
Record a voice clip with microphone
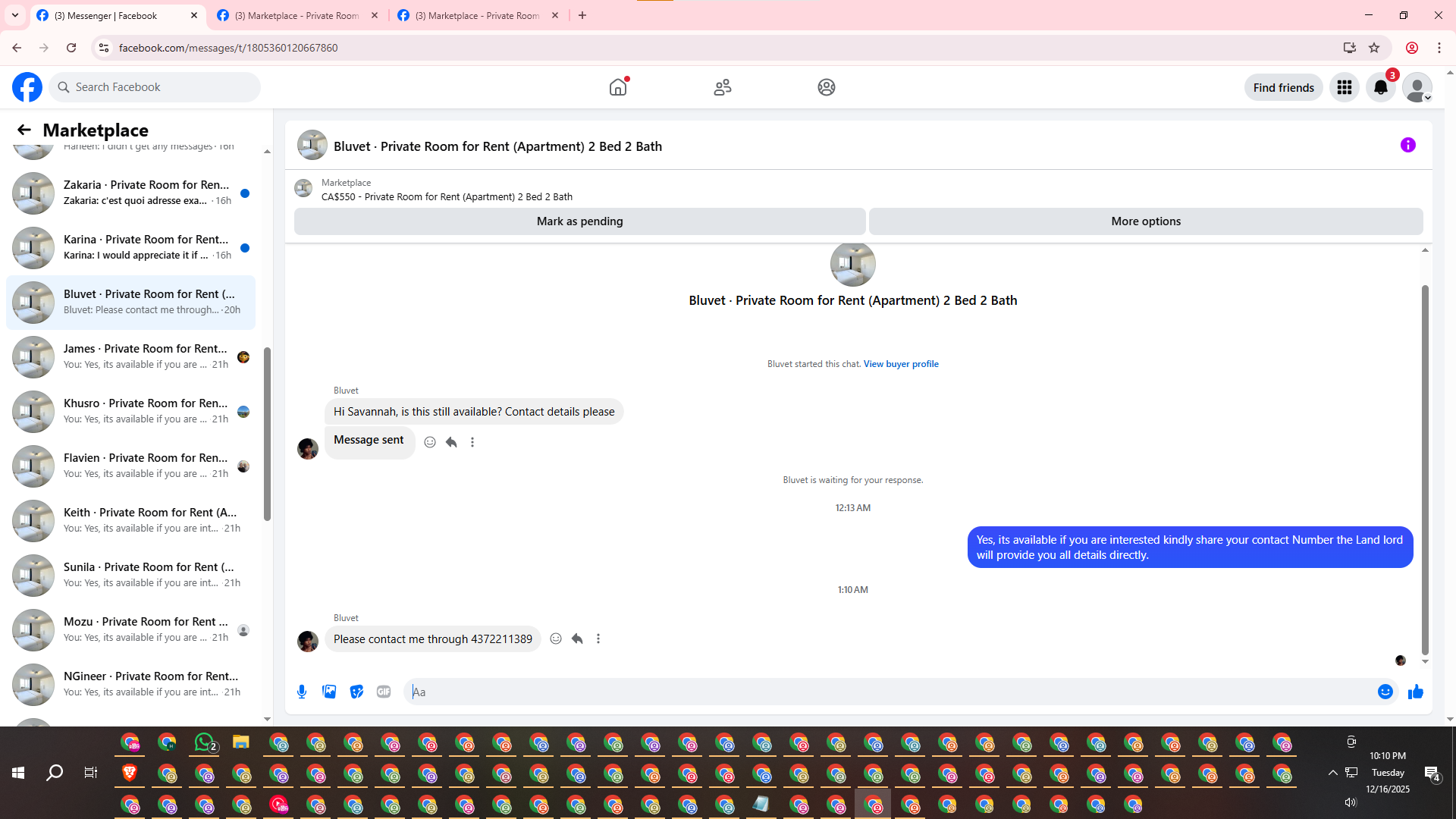point(302,692)
